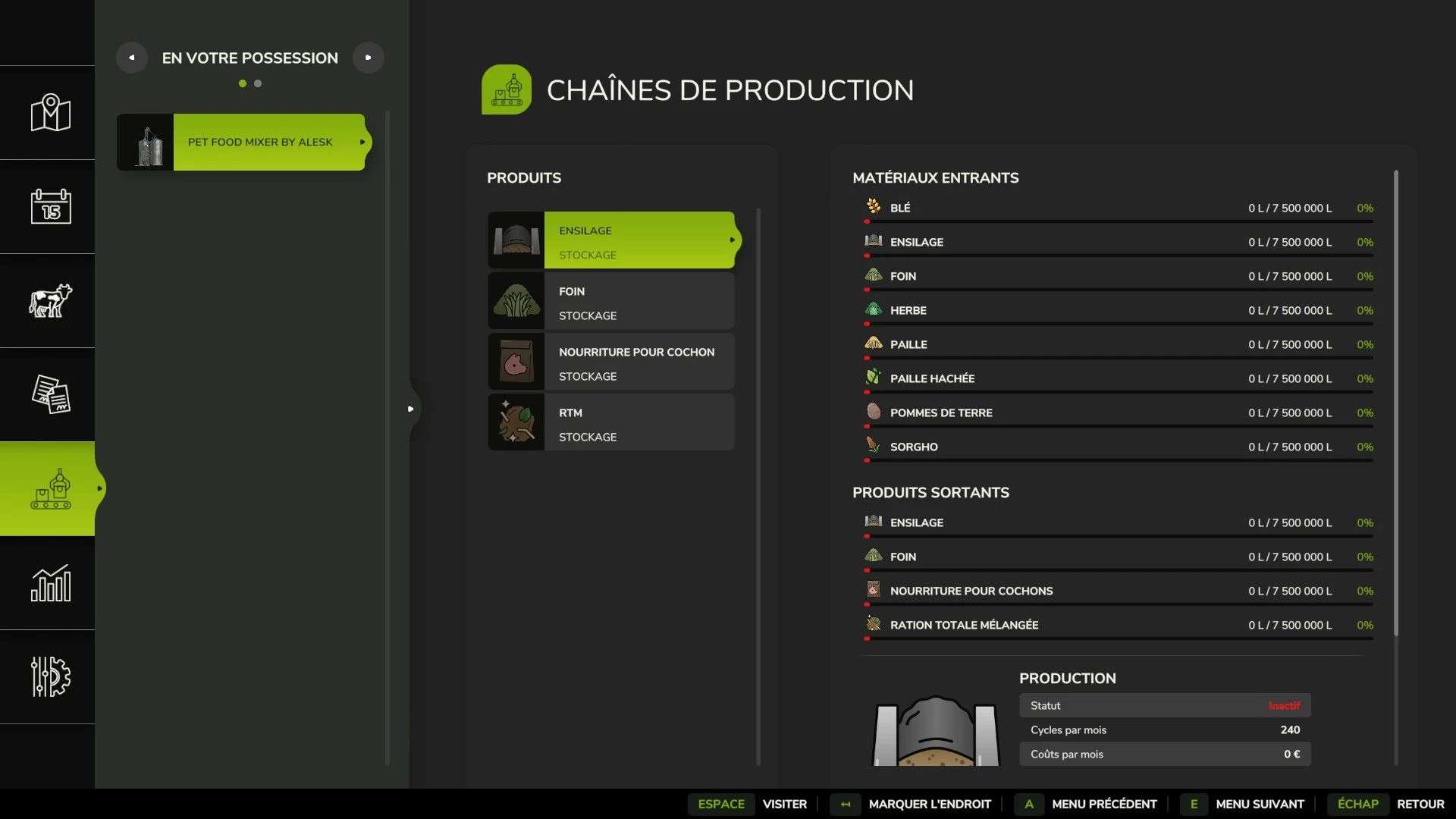Collapse the left panel side arrow

(410, 409)
